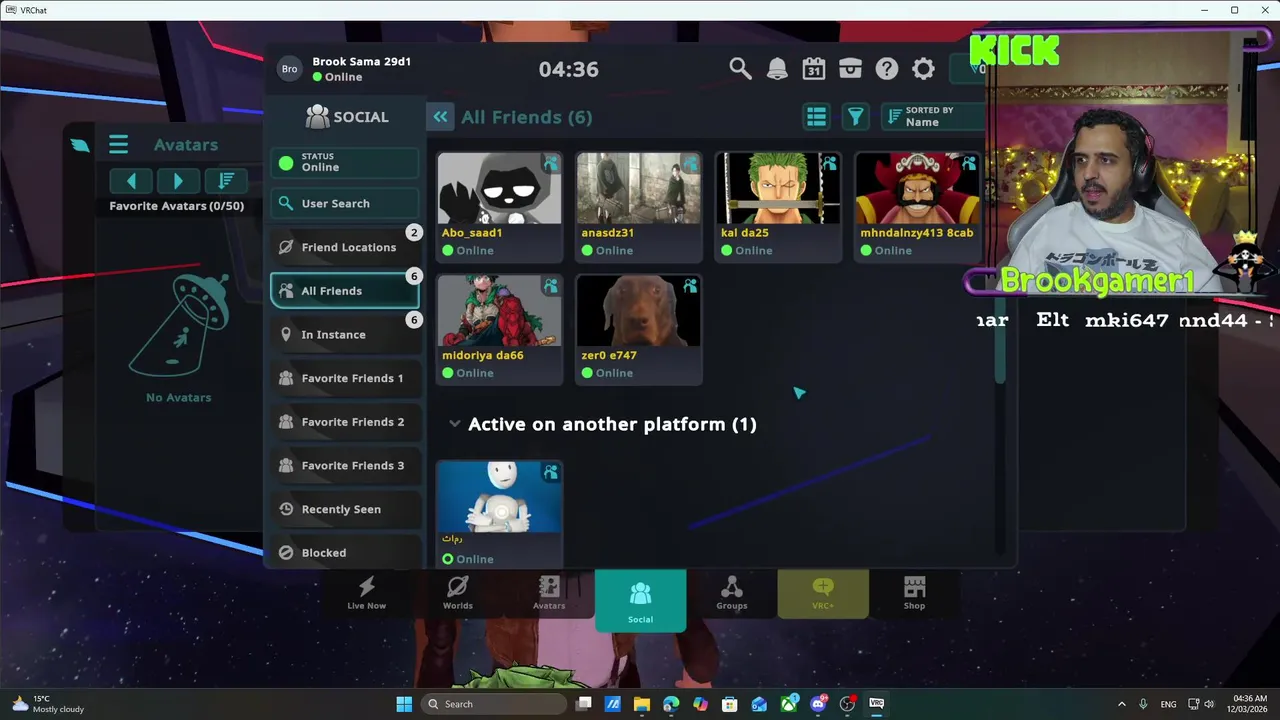Open File Explorer from taskbar

click(642, 704)
